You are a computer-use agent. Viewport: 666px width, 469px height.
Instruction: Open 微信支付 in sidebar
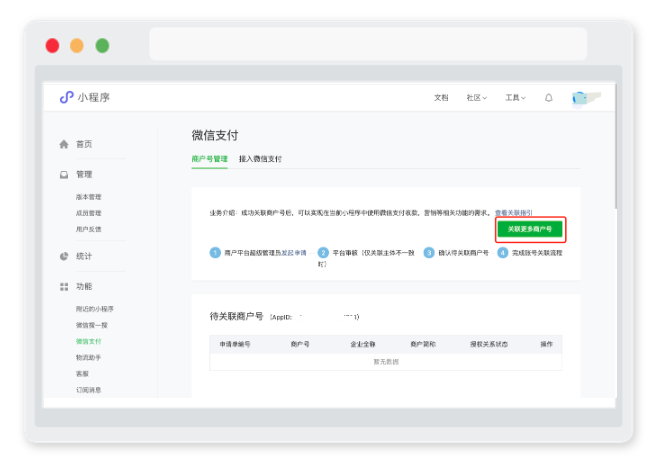pos(88,341)
